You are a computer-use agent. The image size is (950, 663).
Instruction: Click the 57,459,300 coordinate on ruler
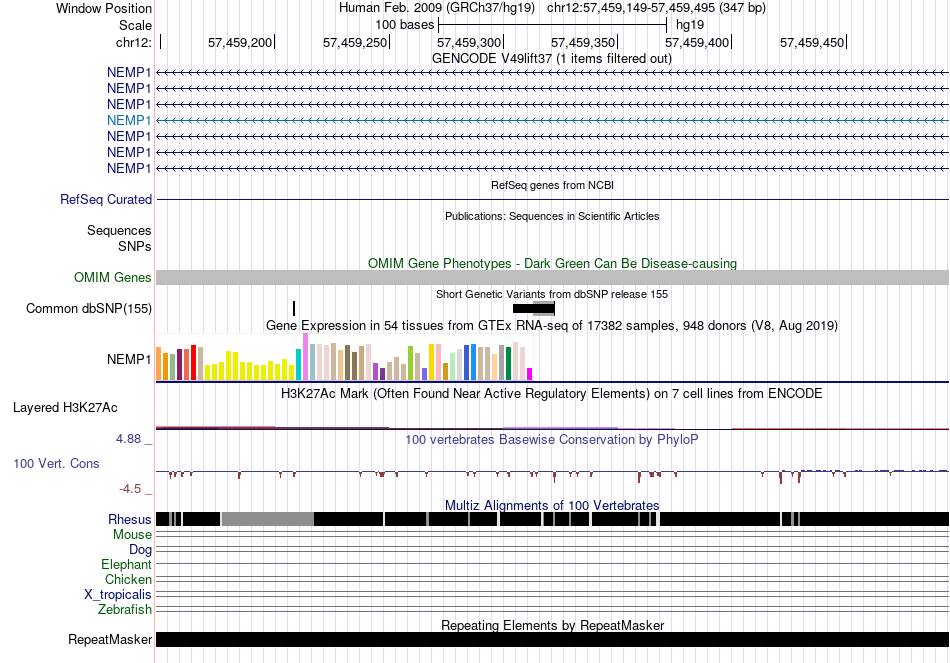tap(469, 42)
